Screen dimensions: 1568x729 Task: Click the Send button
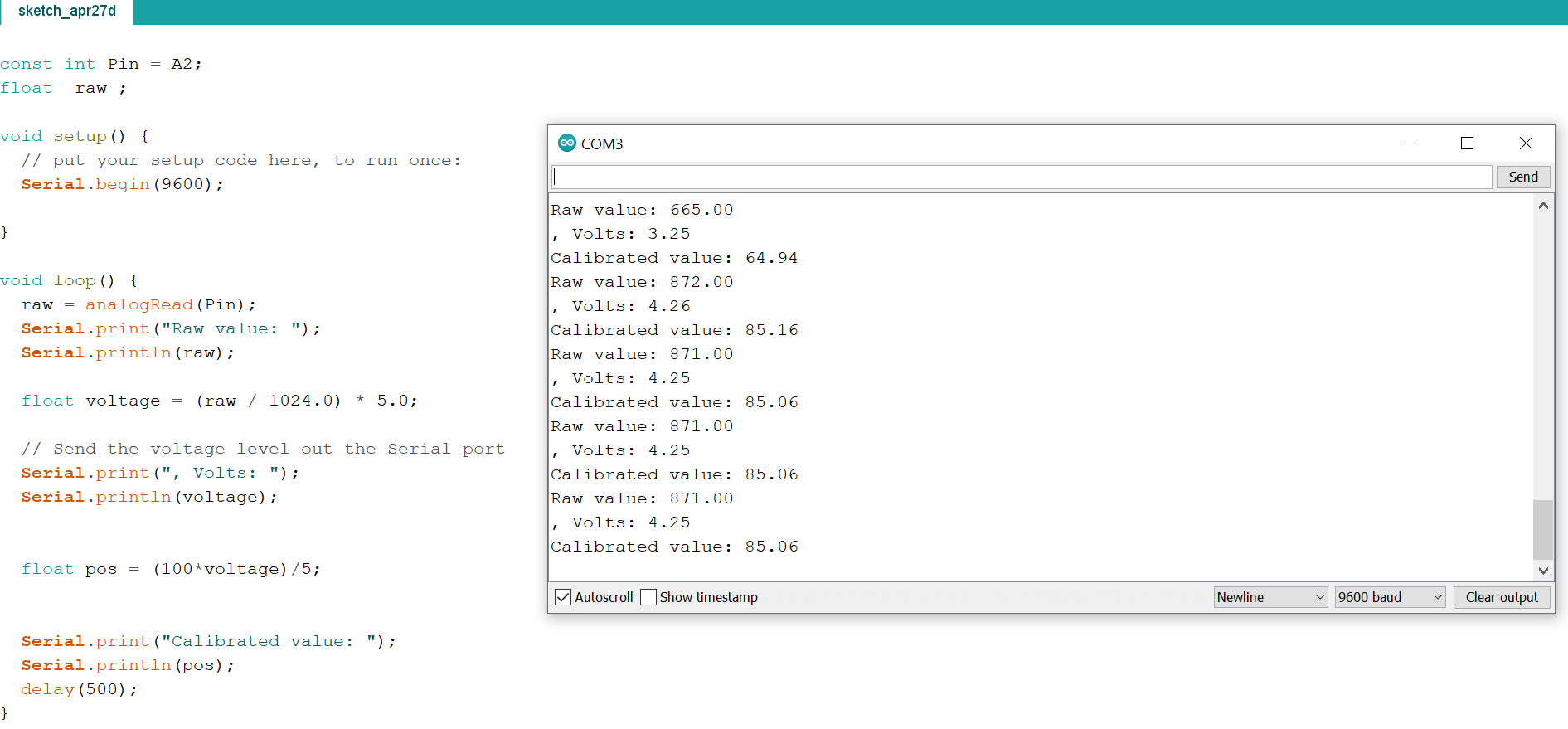(x=1523, y=177)
